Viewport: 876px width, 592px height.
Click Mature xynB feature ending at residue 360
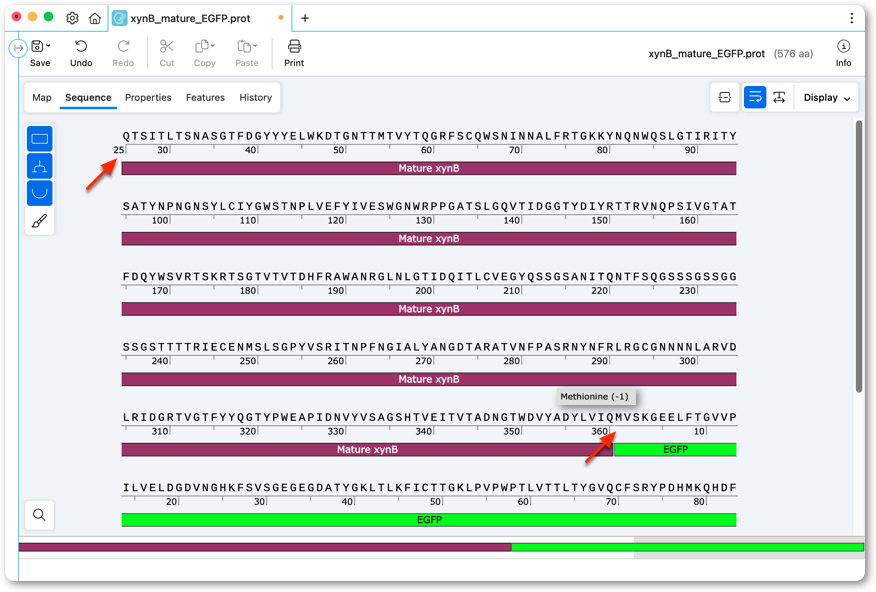[367, 450]
